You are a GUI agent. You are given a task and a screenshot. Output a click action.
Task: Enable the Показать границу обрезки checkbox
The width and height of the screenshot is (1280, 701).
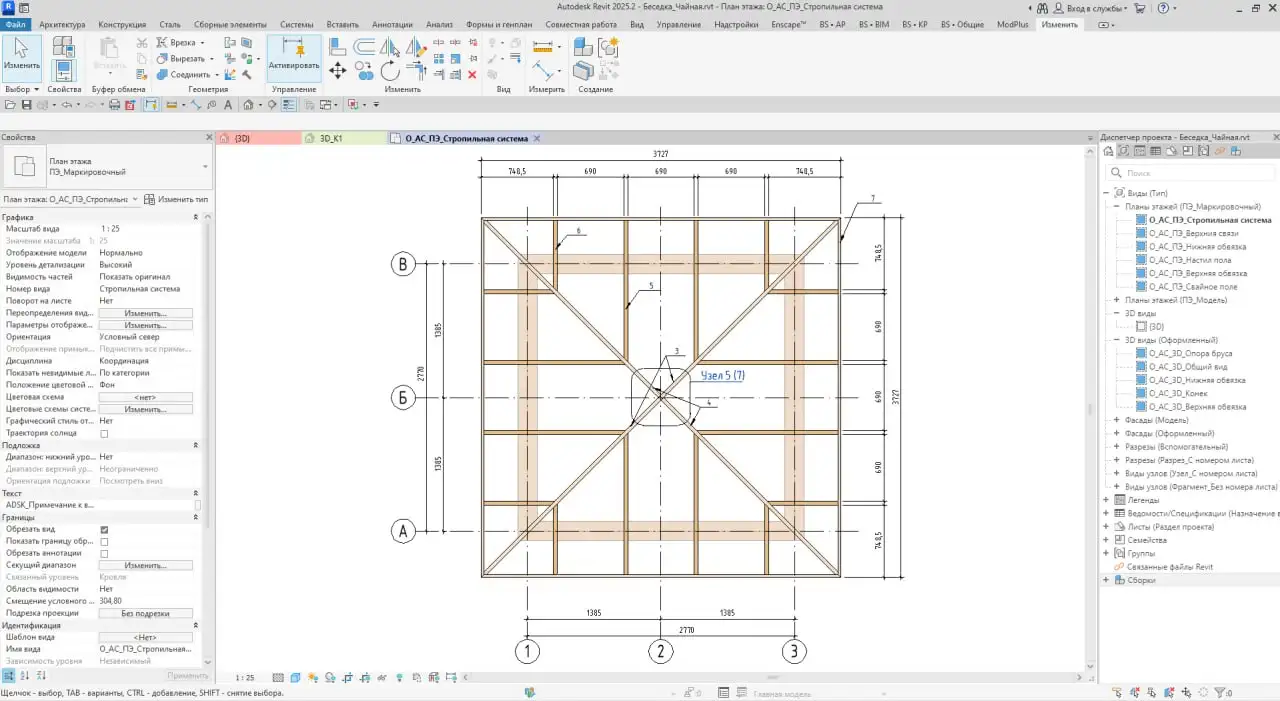pos(103,541)
